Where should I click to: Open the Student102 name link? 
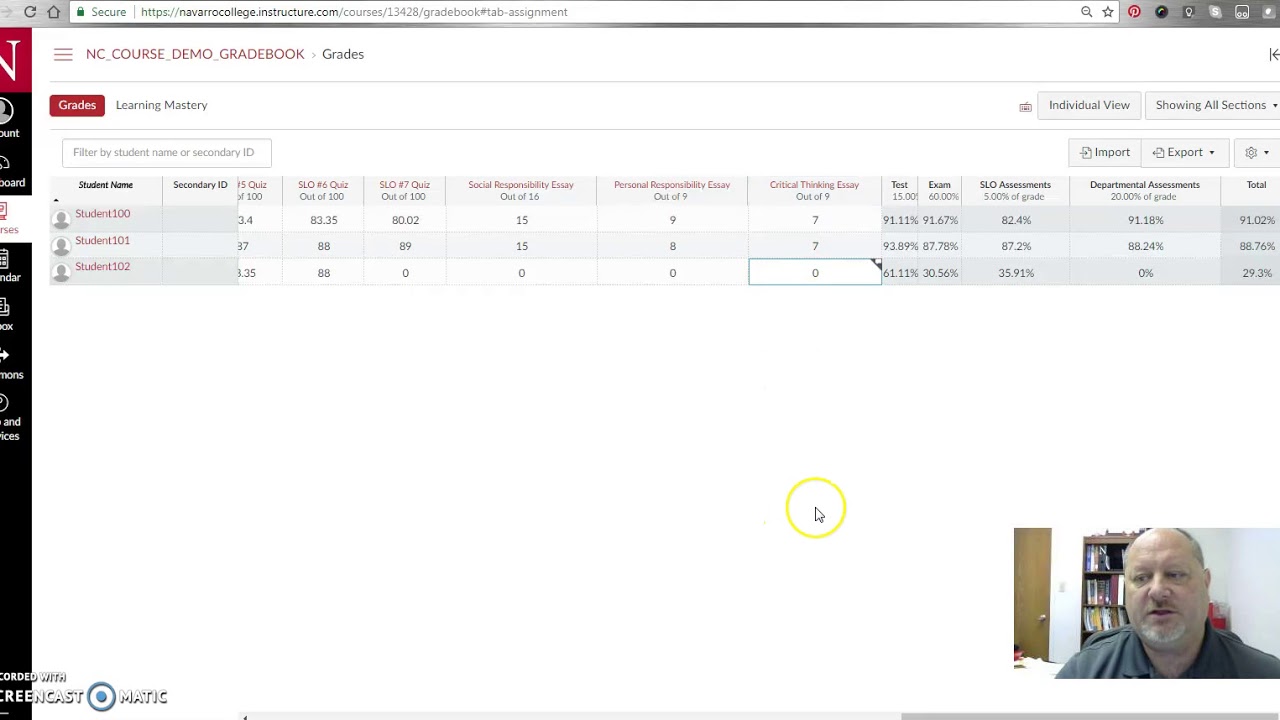pyautogui.click(x=102, y=266)
